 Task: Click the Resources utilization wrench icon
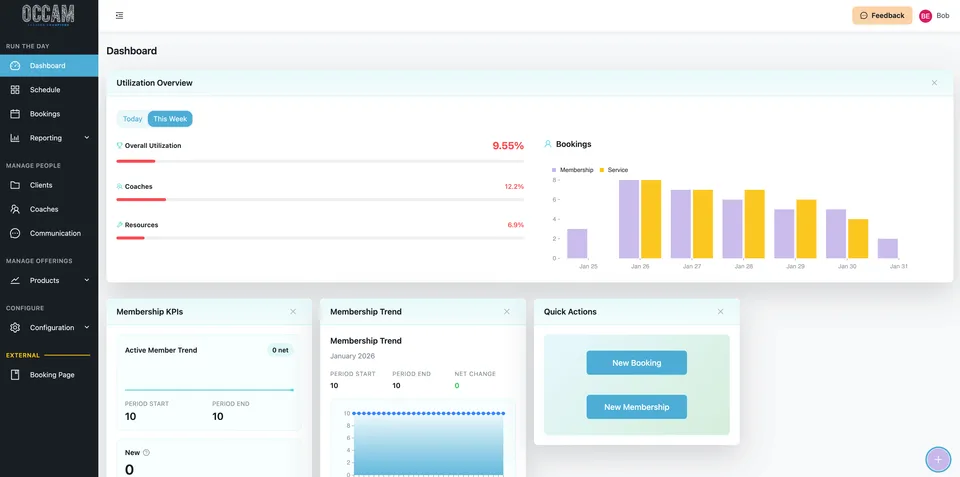[119, 225]
